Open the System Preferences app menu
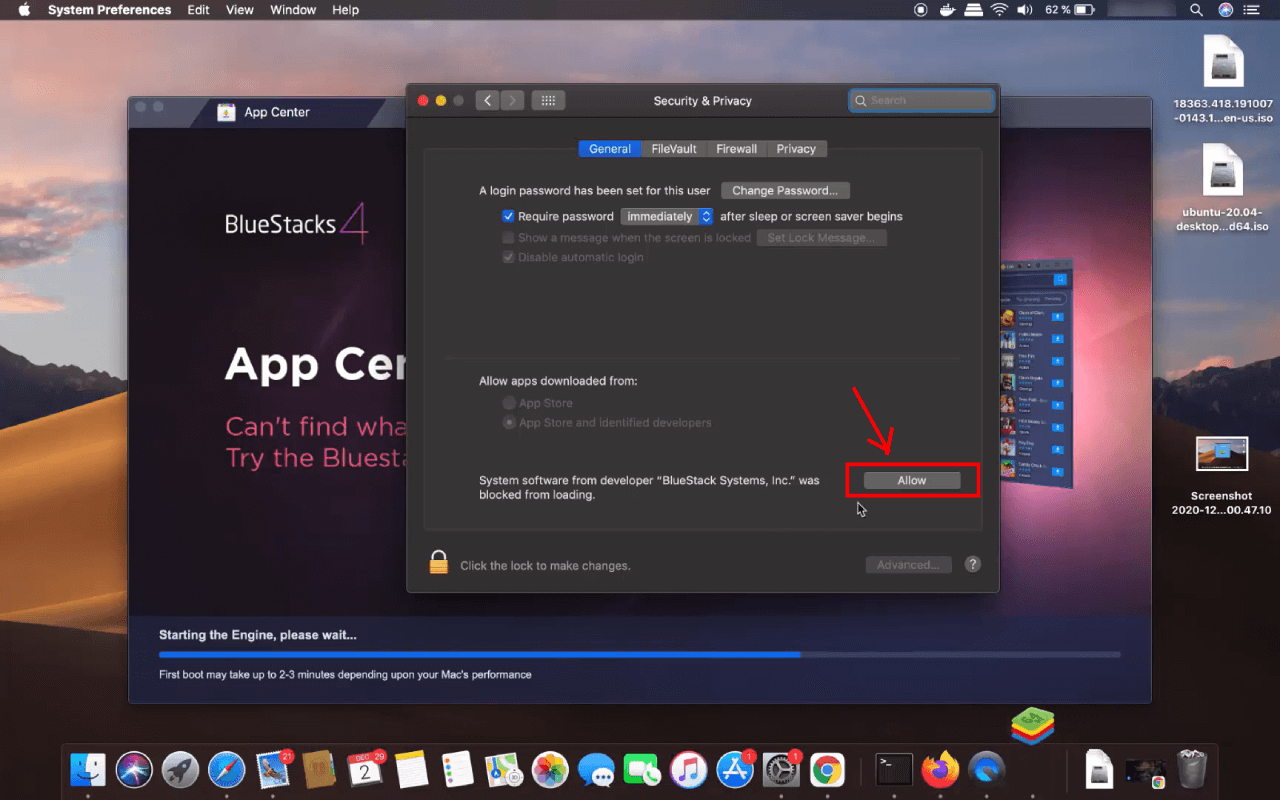The image size is (1280, 800). click(109, 10)
